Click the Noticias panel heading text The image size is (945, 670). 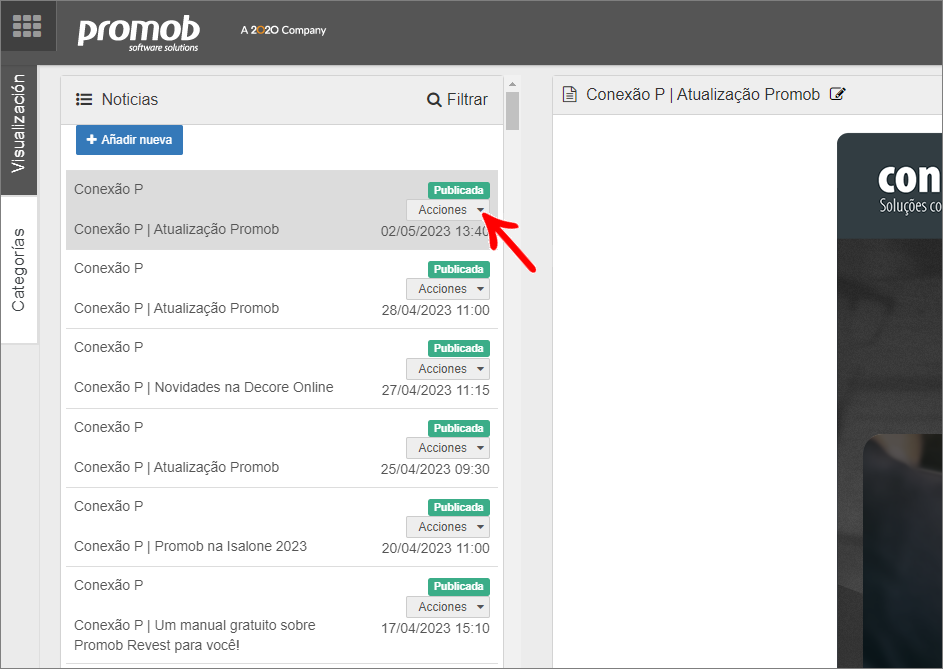coord(130,99)
